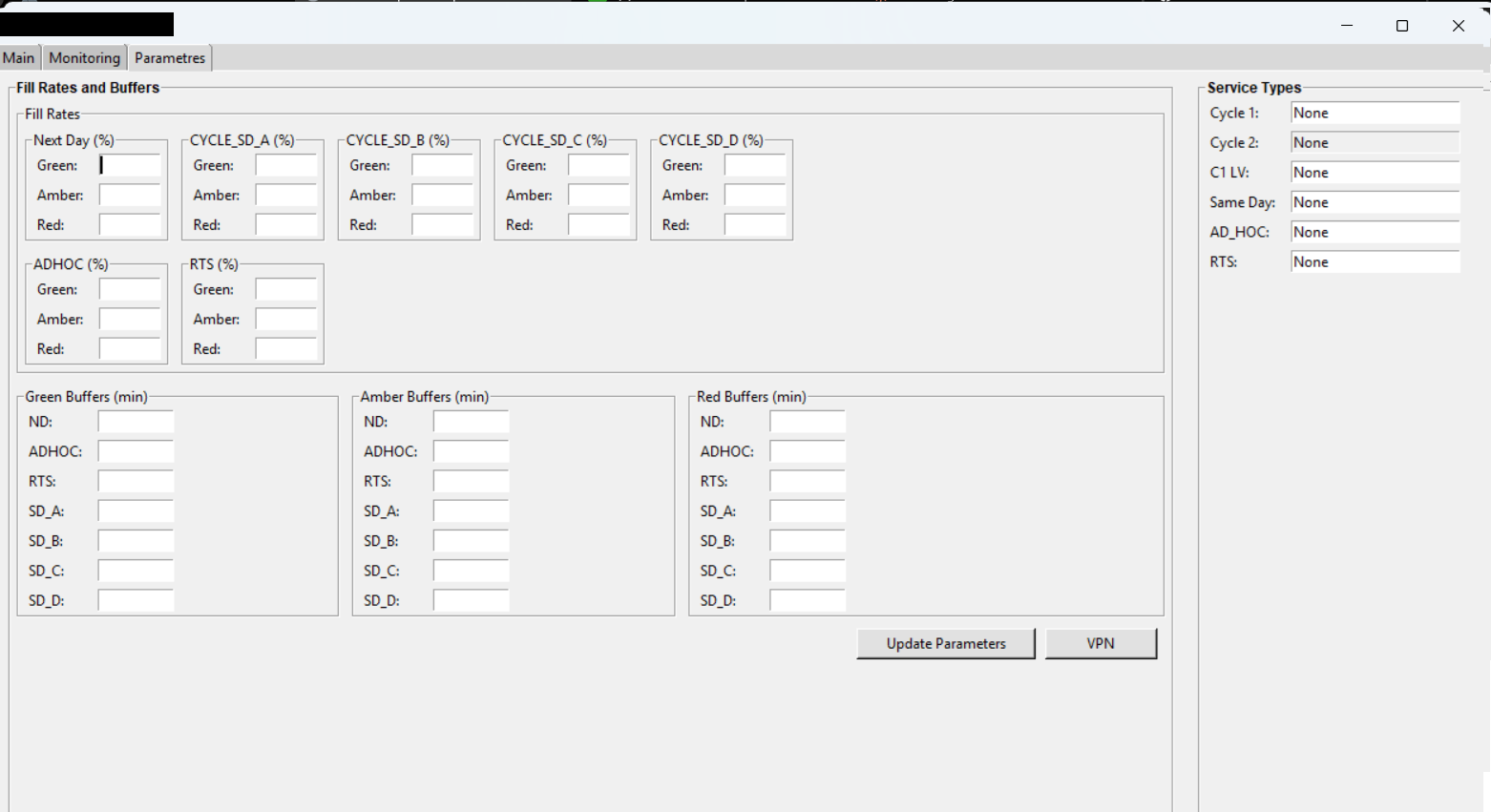
Task: Click the ADHOC Red fill rate field
Action: click(x=130, y=349)
